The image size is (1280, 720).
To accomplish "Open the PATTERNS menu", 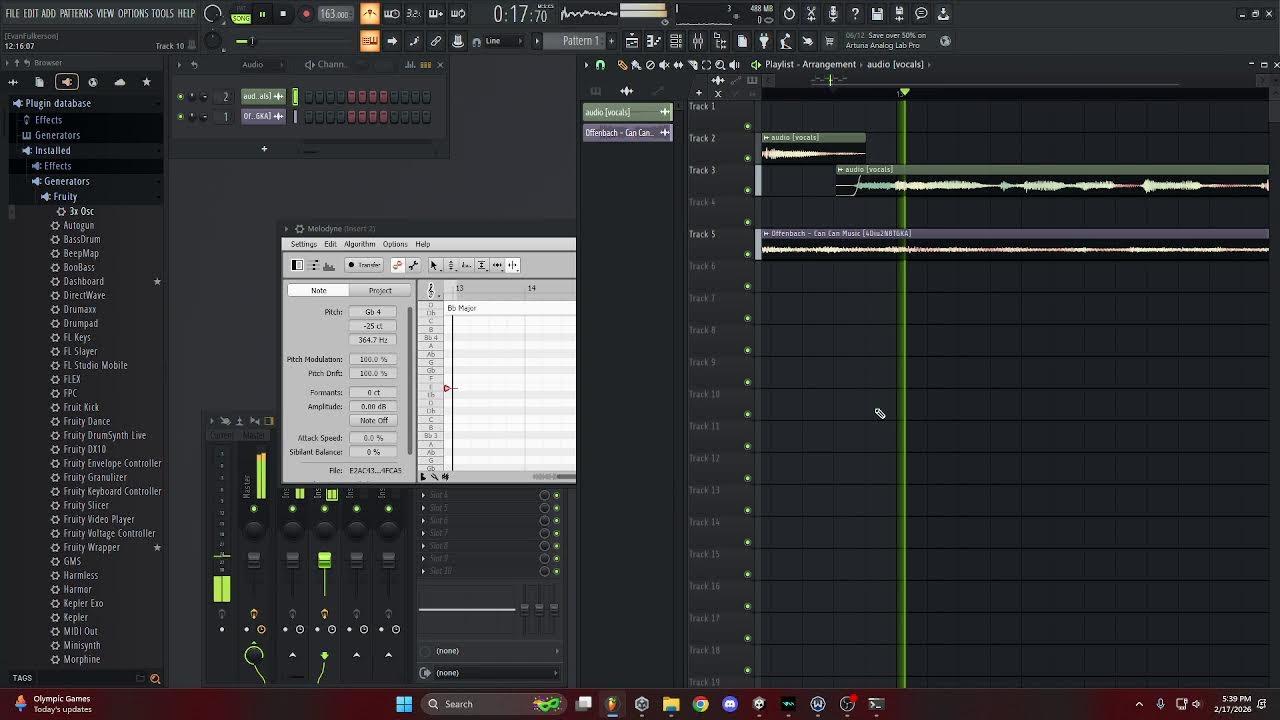I will 76,14.
